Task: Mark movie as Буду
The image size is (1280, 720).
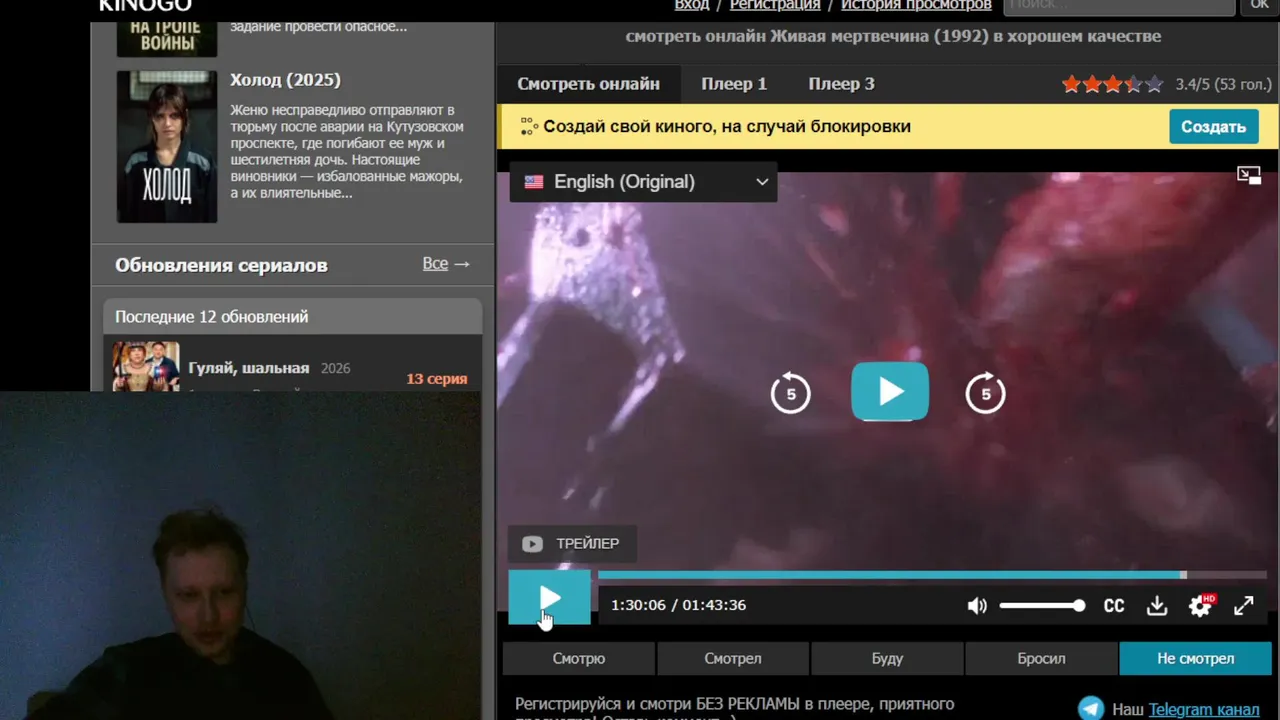Action: 887,659
